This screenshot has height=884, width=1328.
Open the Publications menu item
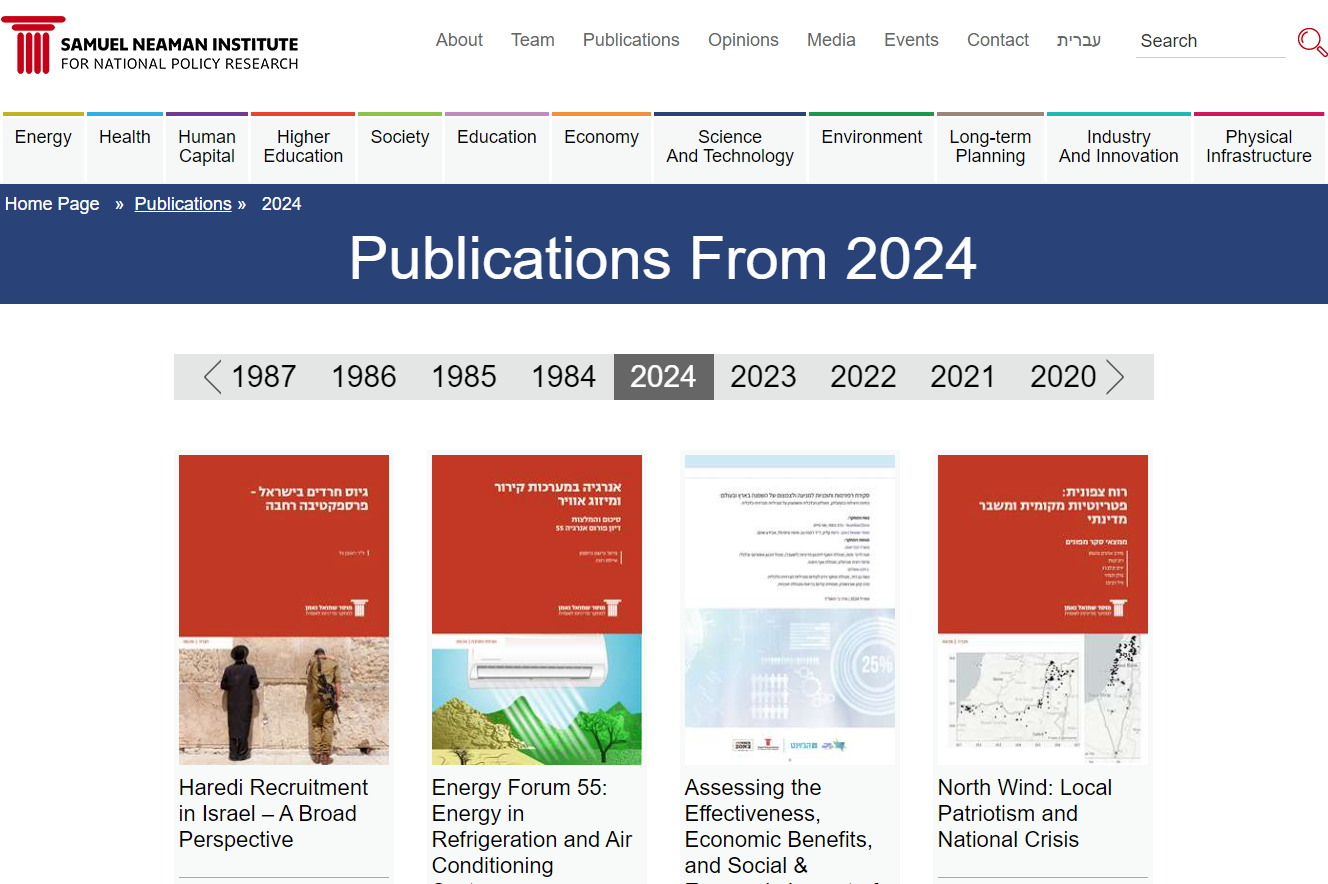pos(631,40)
